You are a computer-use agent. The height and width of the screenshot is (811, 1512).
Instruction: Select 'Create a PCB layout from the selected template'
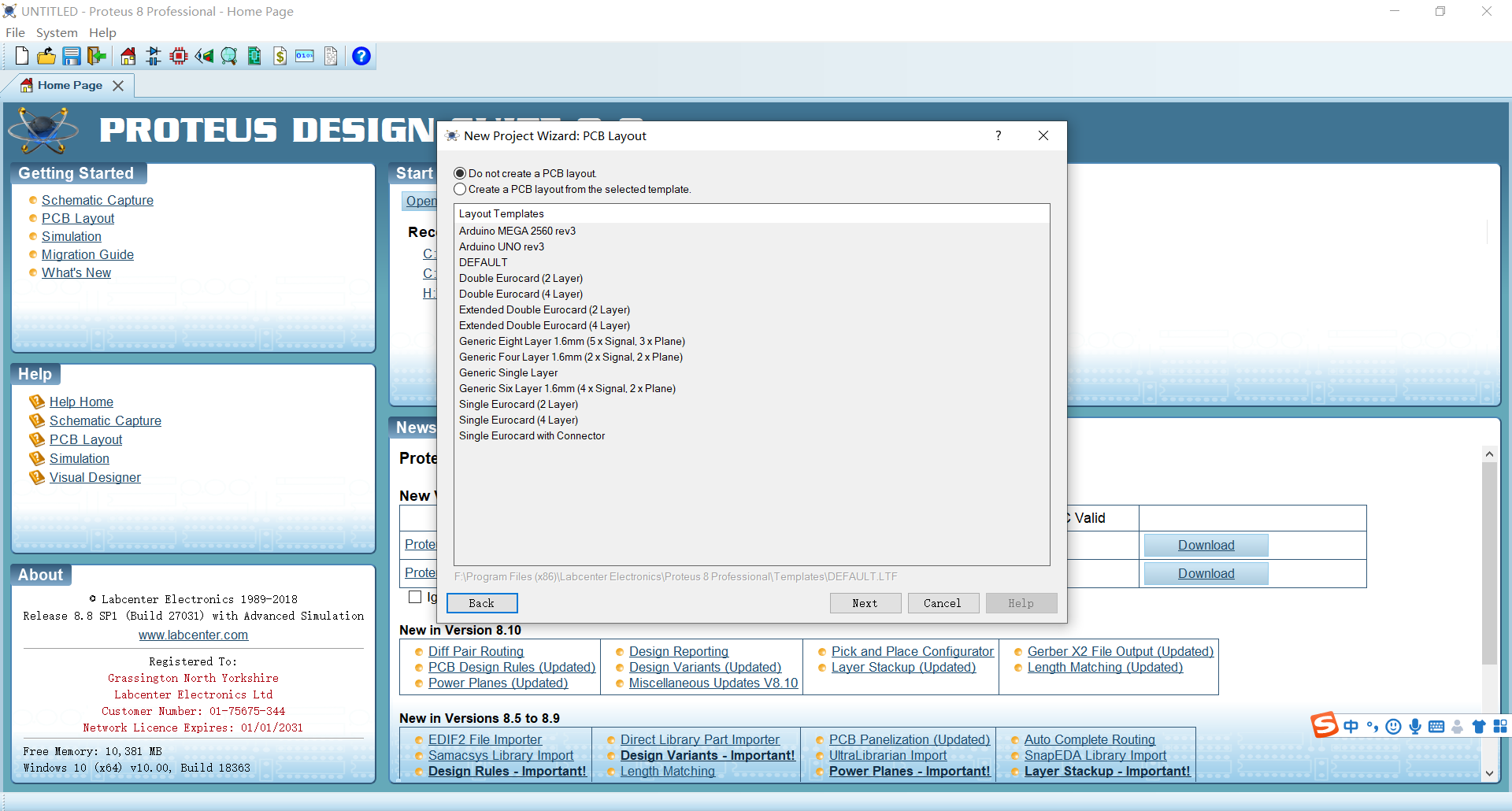460,189
